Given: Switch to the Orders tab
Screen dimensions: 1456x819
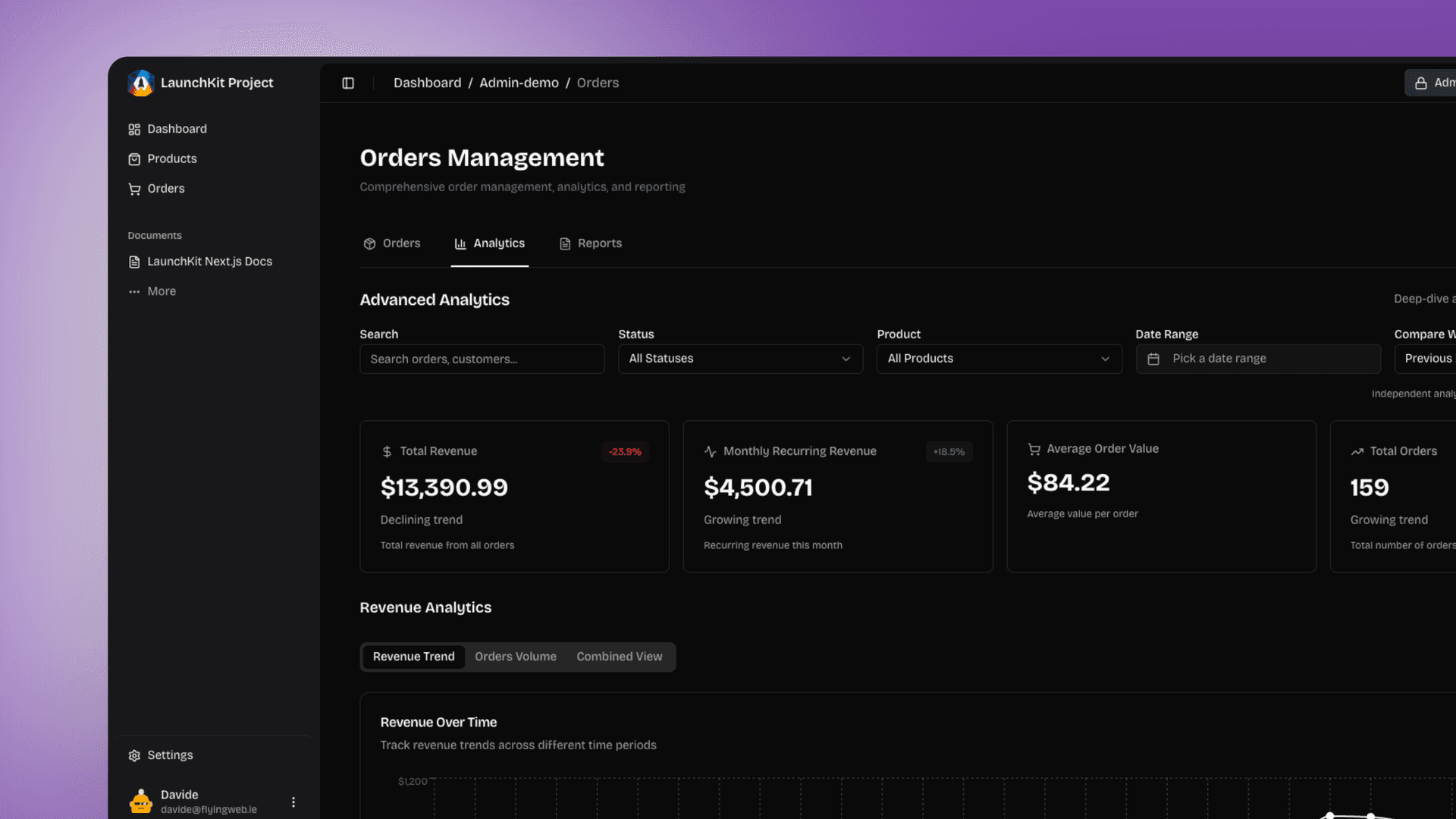Looking at the screenshot, I should tap(392, 243).
